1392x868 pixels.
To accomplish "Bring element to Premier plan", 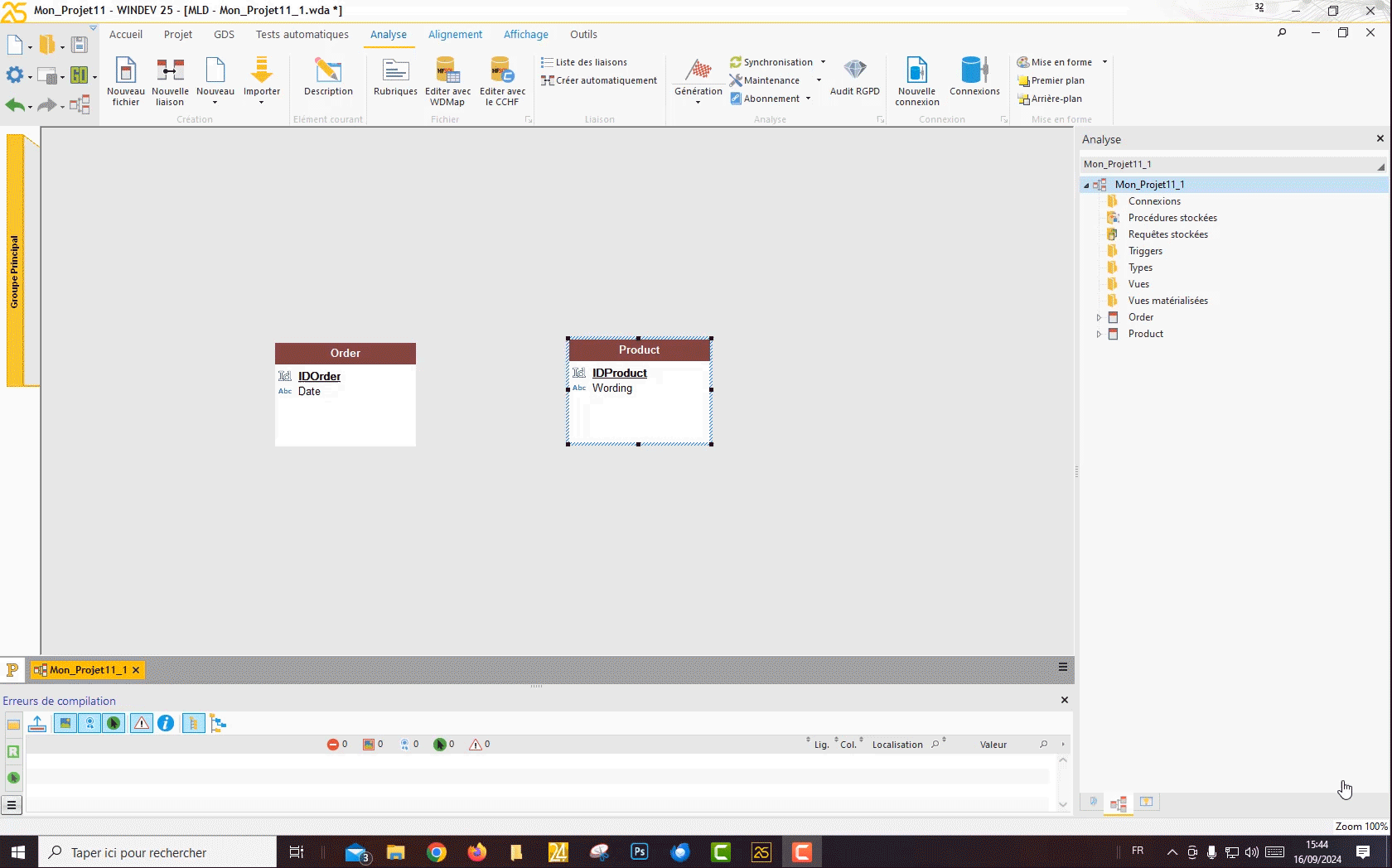I will (1051, 80).
